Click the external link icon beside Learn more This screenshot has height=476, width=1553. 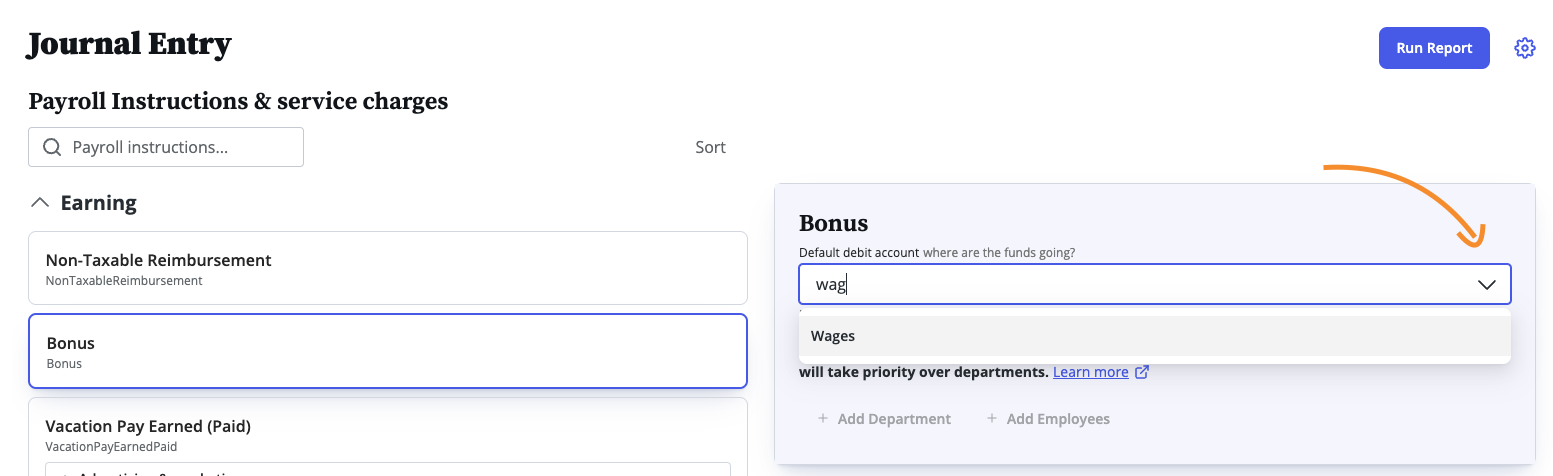click(x=1142, y=372)
